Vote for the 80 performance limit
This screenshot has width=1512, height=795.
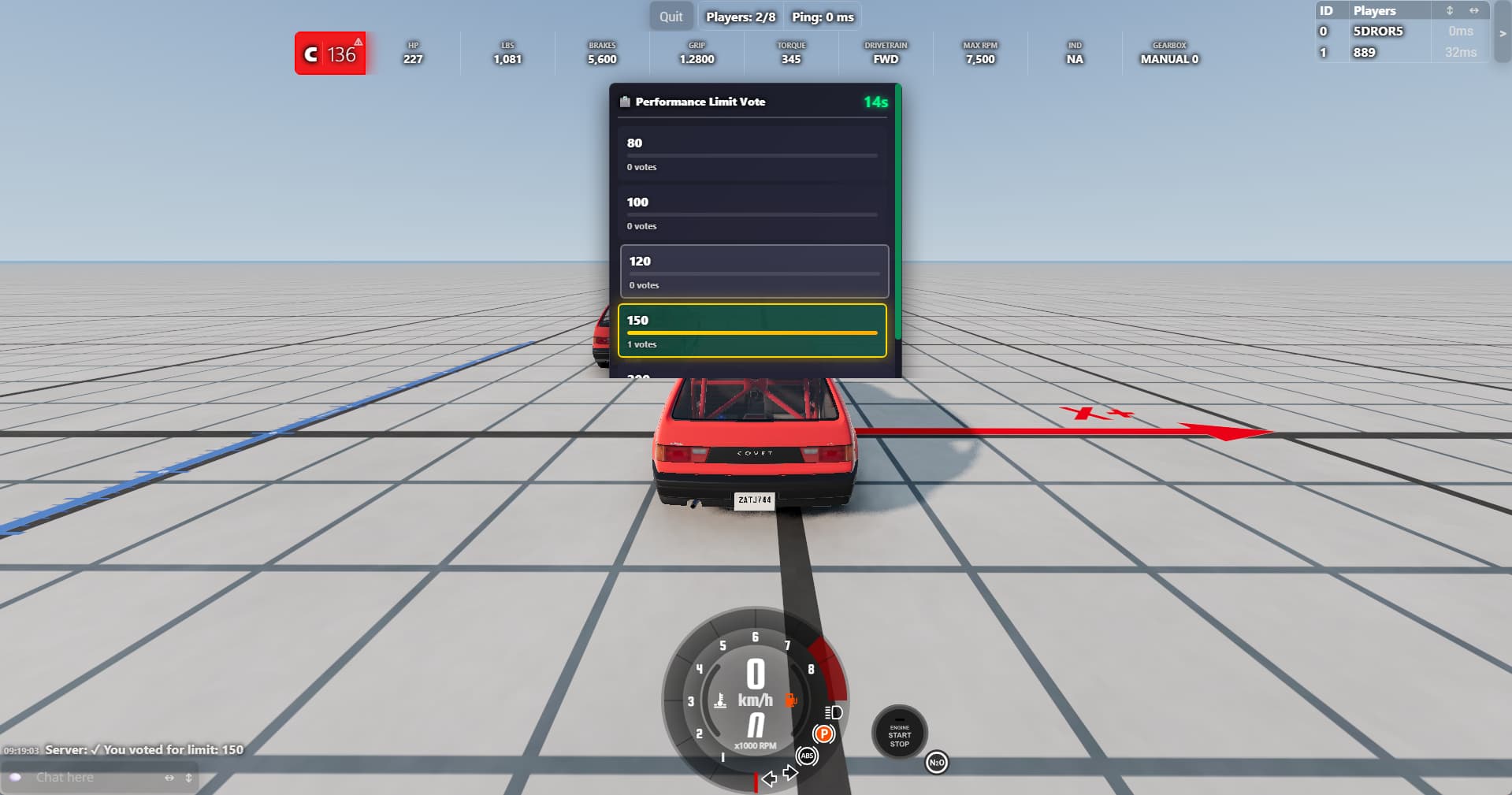(x=752, y=154)
